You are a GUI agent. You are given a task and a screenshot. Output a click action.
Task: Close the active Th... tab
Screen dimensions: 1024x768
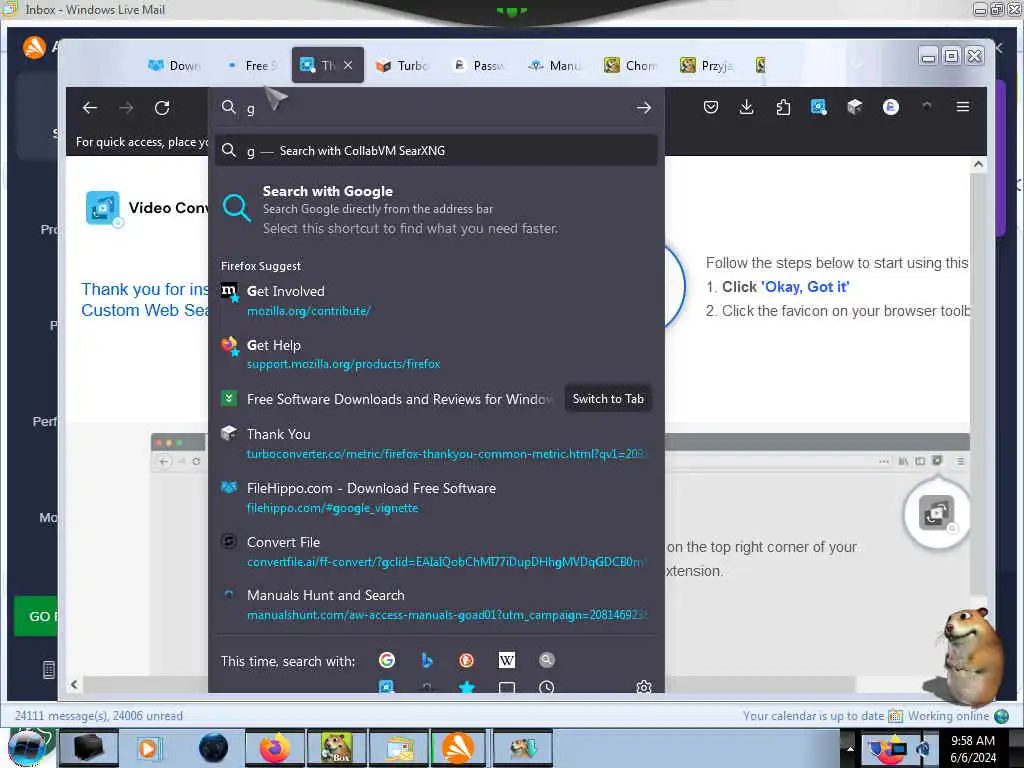(x=348, y=65)
